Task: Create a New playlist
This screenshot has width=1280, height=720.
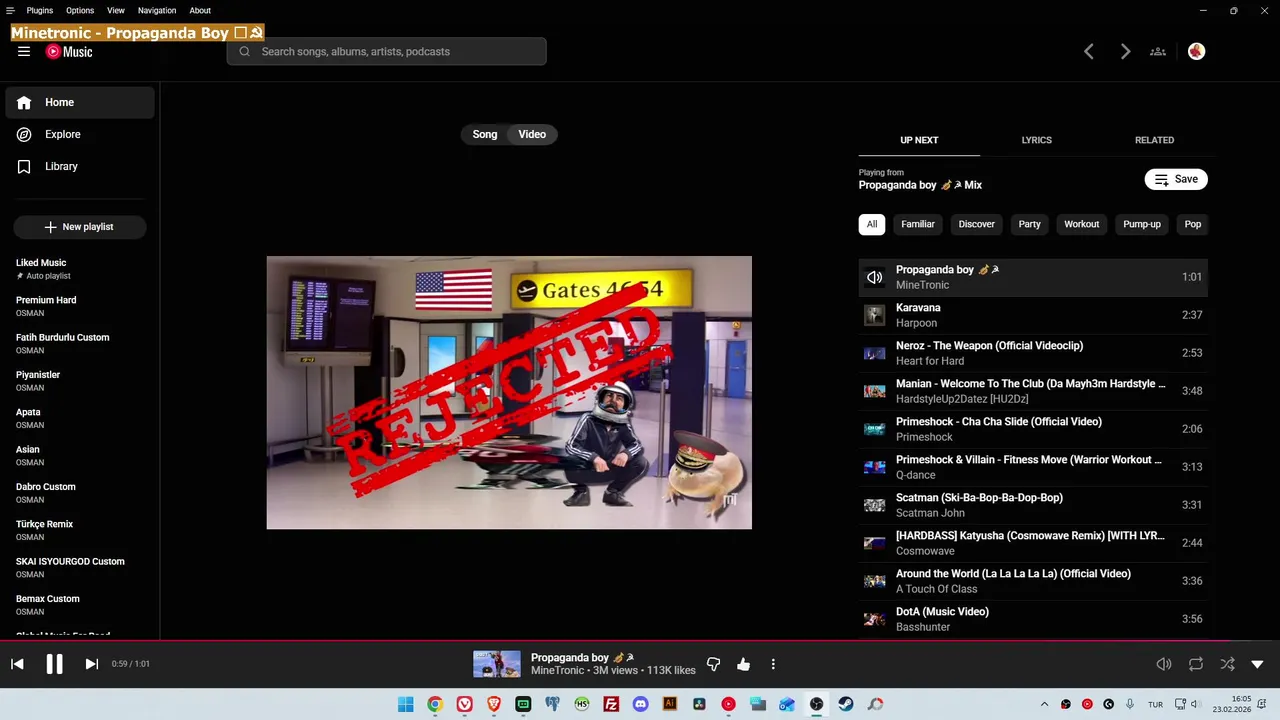Action: (x=80, y=227)
